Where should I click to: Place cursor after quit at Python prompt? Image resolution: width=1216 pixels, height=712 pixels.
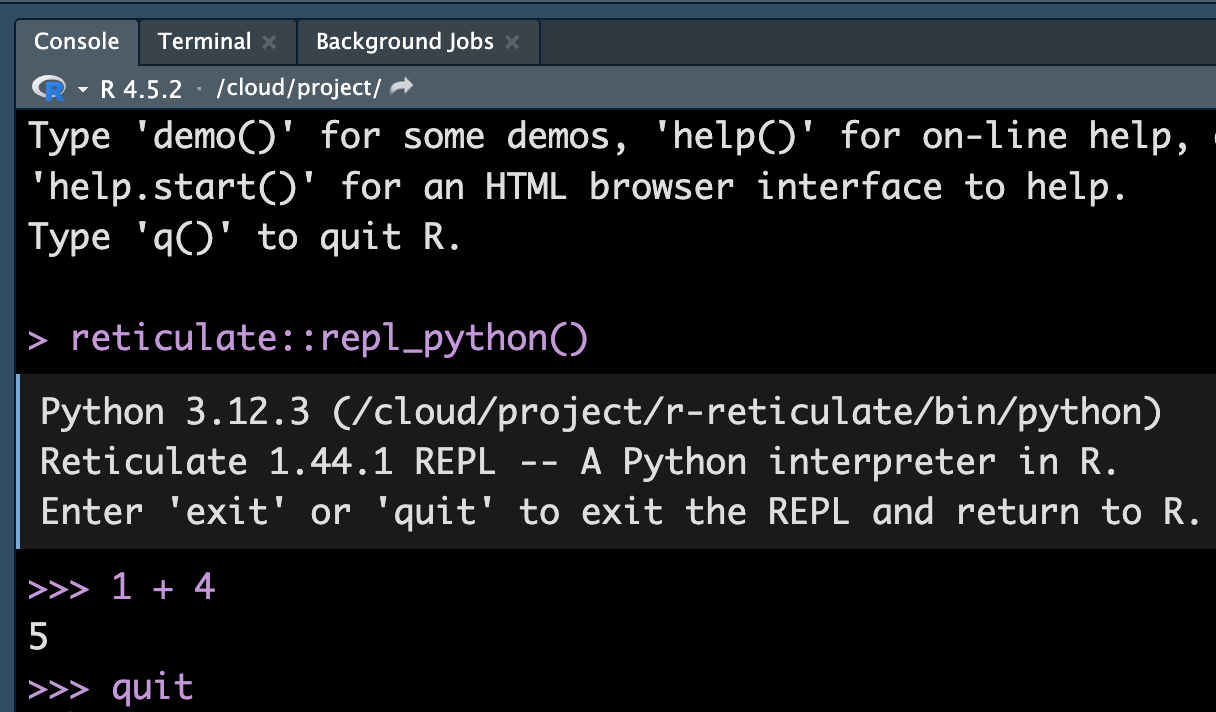195,688
